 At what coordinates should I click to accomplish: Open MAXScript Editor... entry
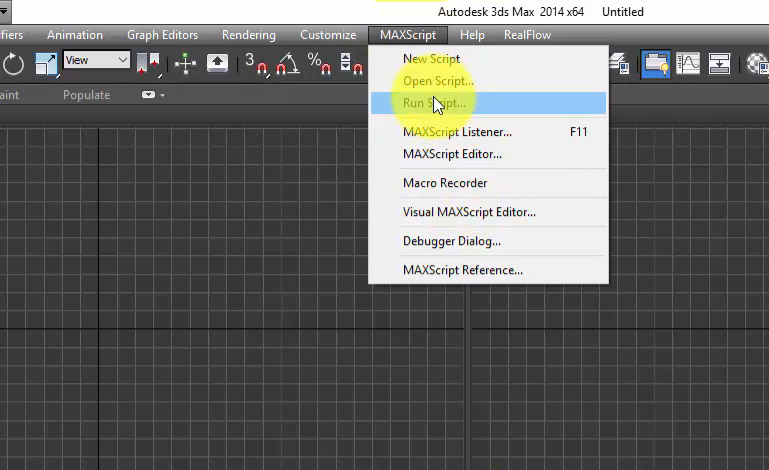[x=488, y=154]
